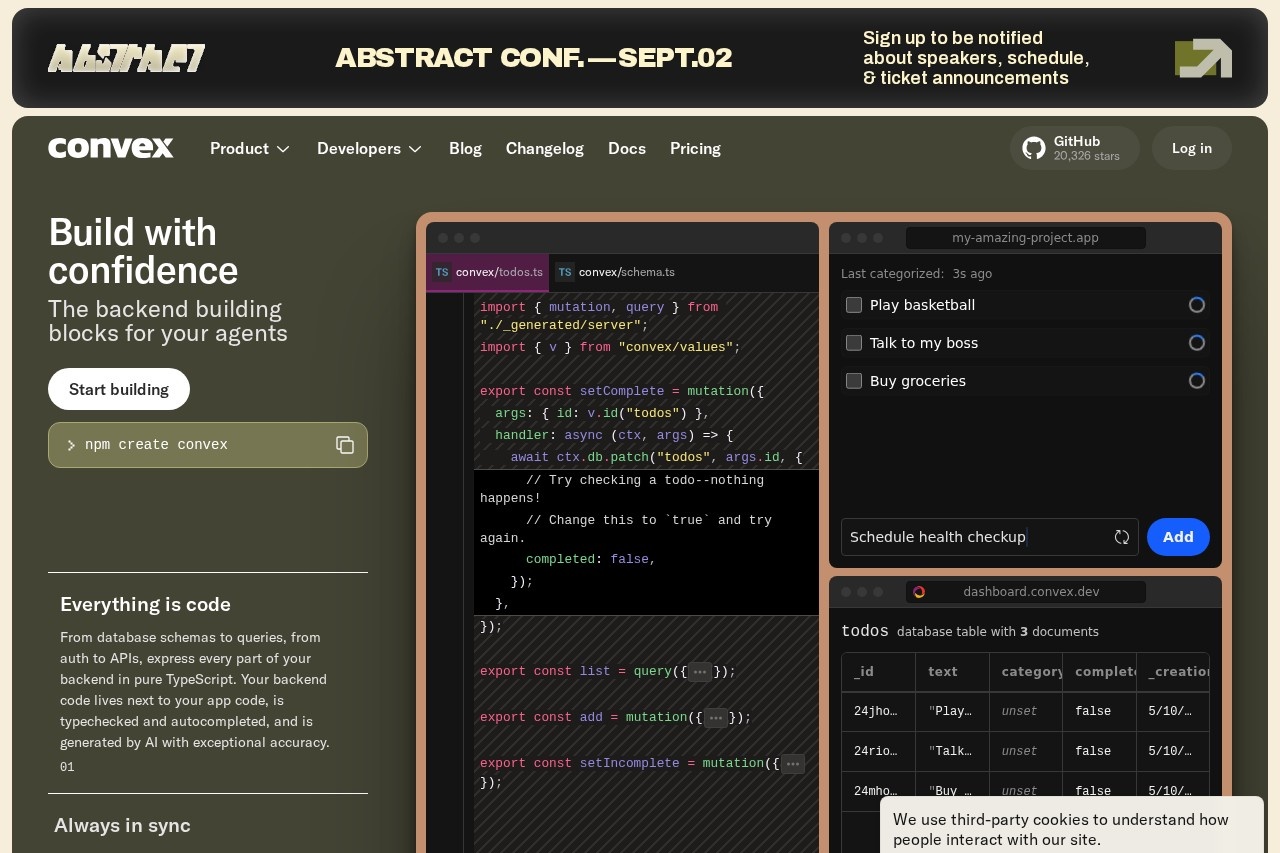
Task: Click the false cell in 24rio… row
Action: pos(1099,751)
